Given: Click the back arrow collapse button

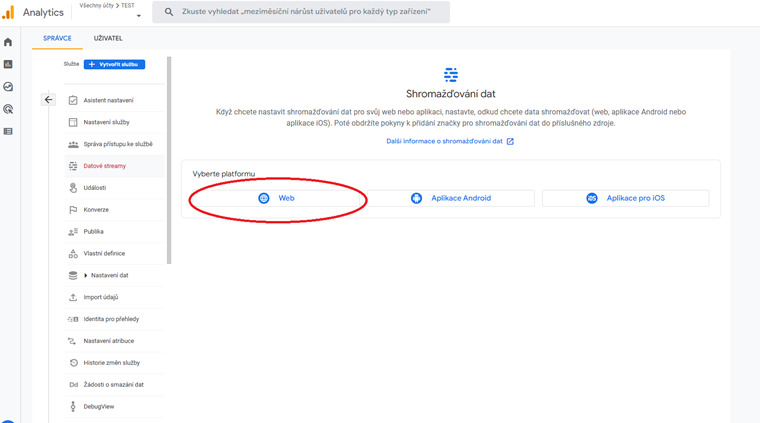Looking at the screenshot, I should [48, 100].
